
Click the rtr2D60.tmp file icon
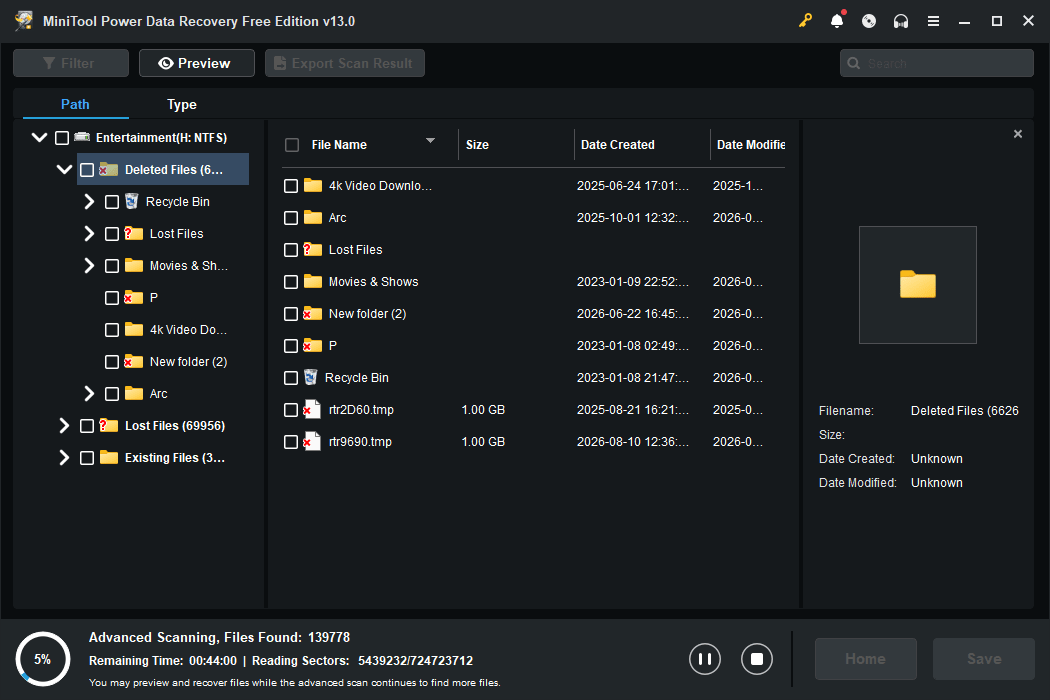[x=311, y=409]
